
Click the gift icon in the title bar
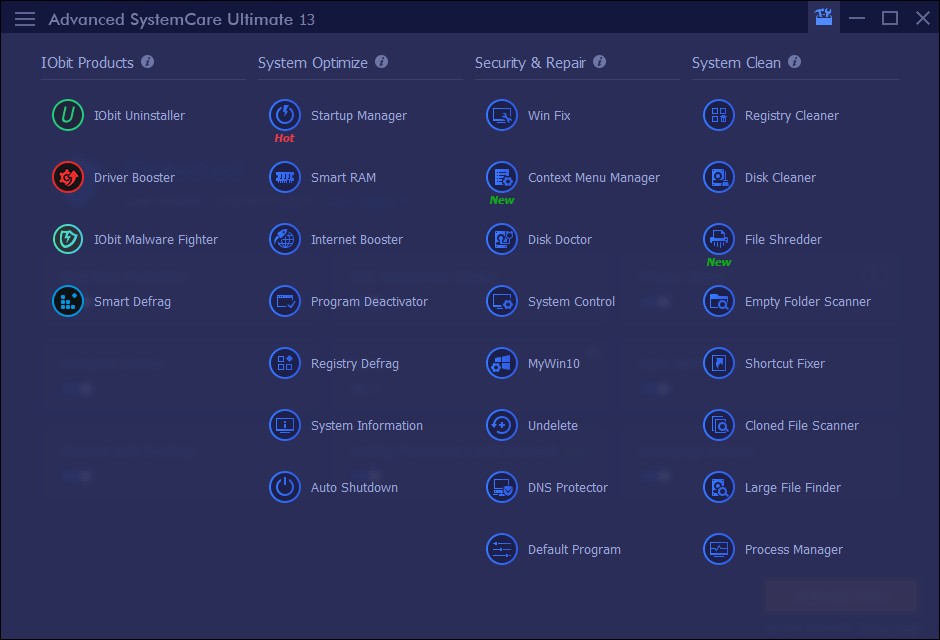pyautogui.click(x=823, y=17)
